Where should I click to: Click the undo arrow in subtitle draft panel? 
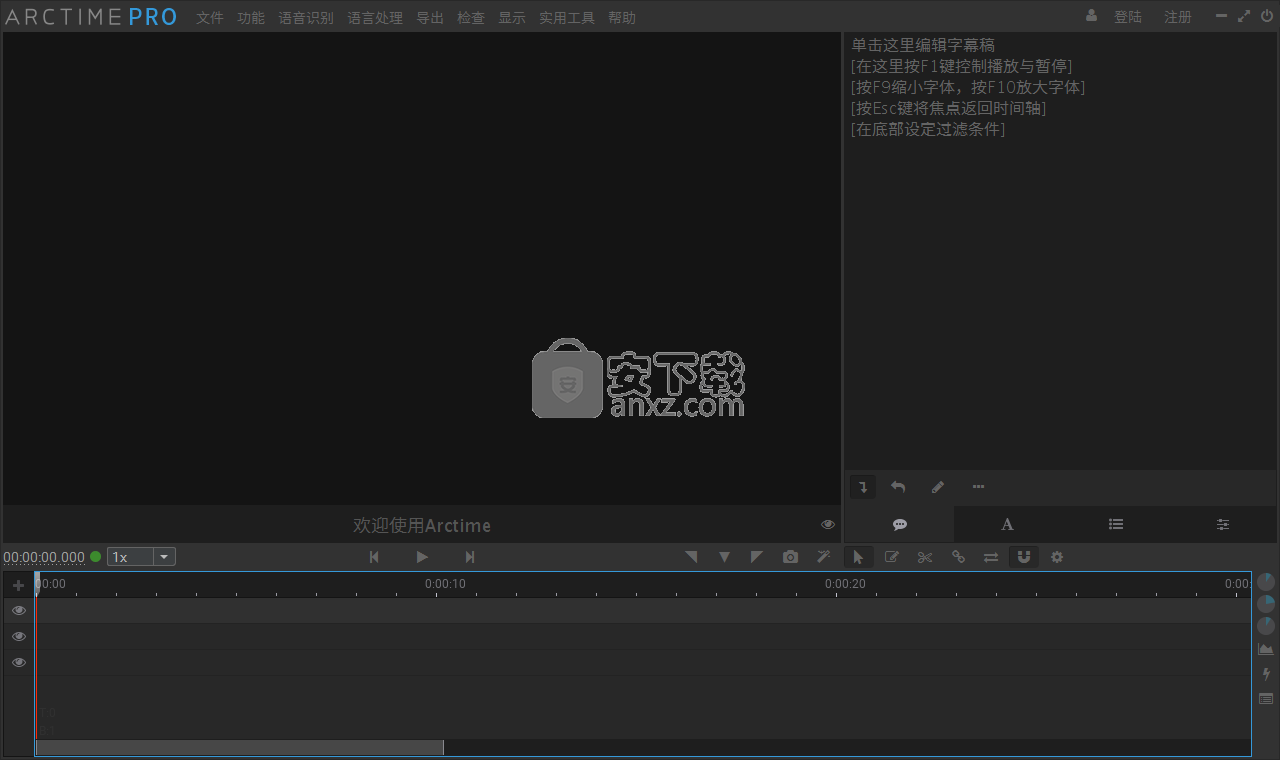(898, 487)
